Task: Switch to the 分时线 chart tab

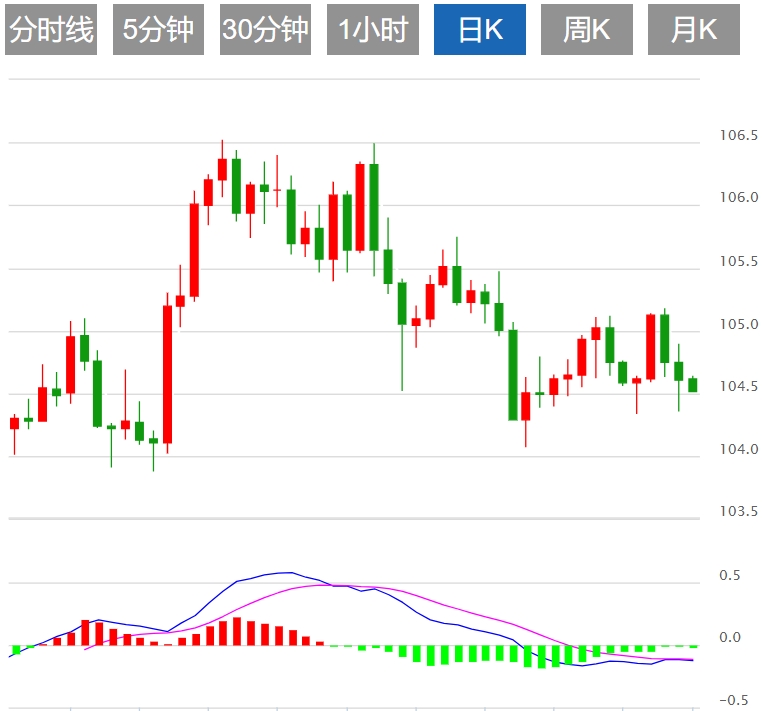Action: click(51, 30)
